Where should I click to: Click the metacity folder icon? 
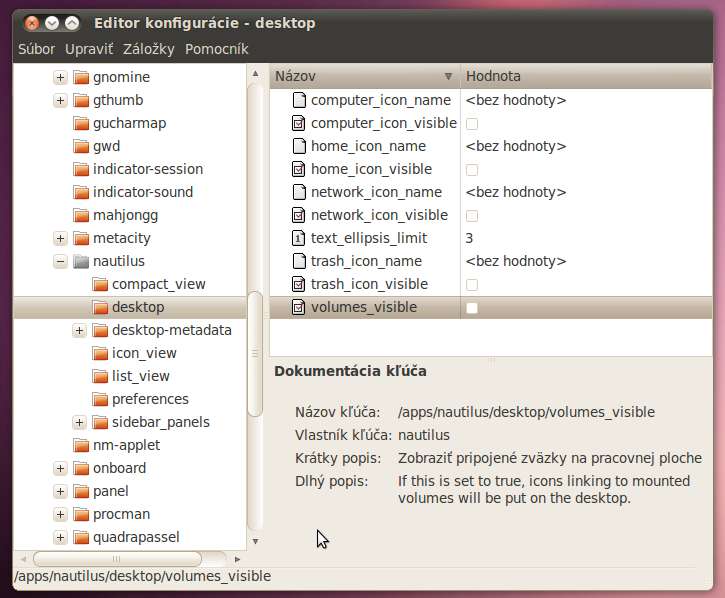click(81, 239)
